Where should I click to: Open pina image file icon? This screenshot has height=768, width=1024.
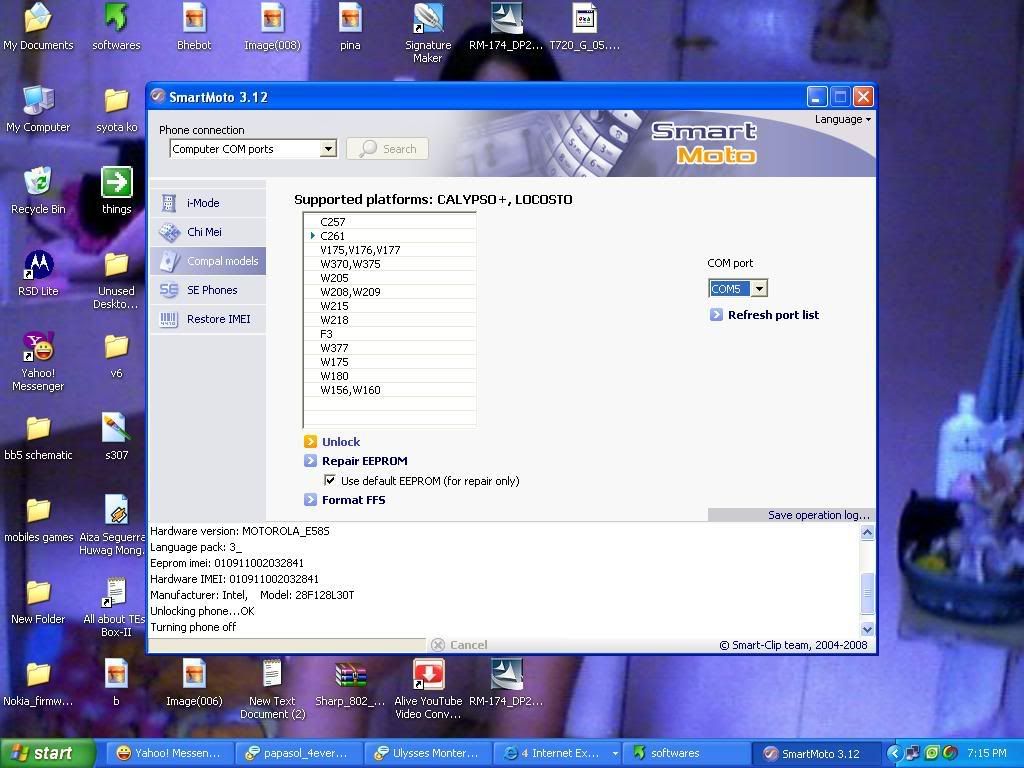[x=350, y=27]
